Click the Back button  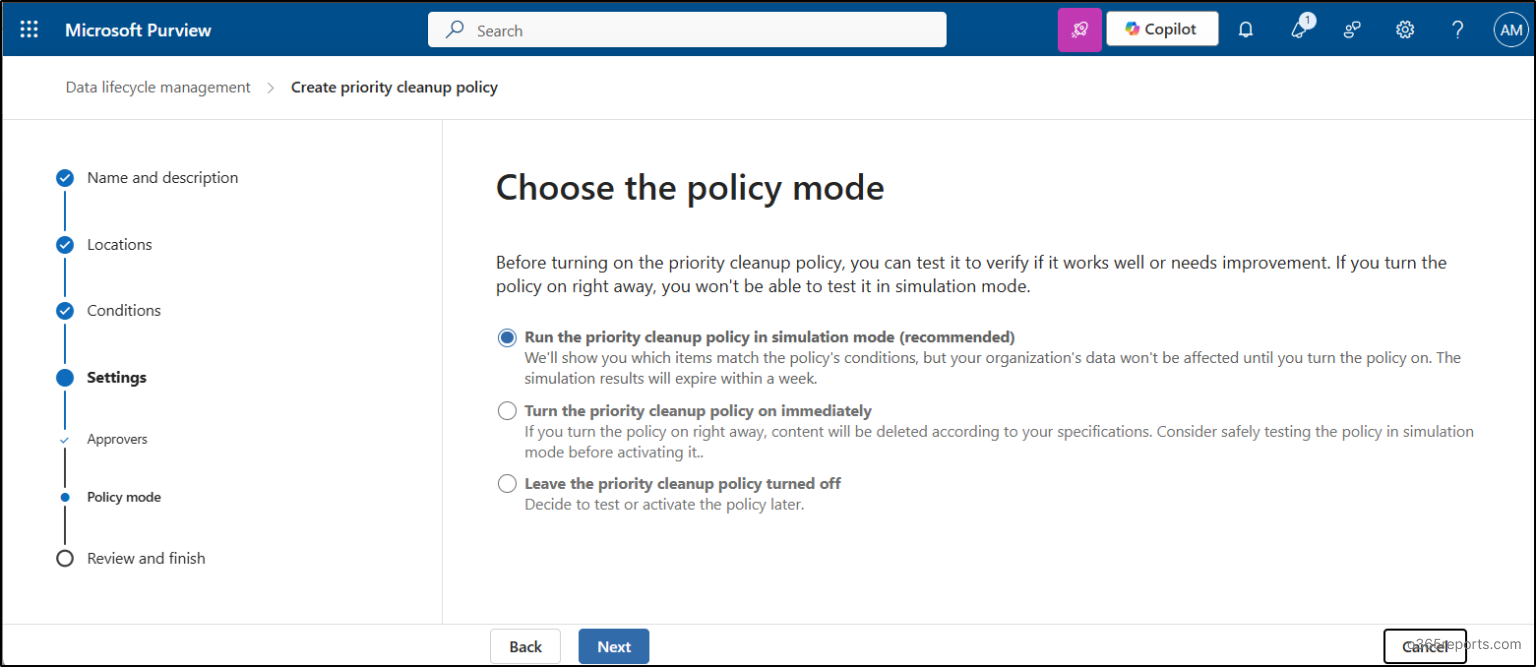525,647
